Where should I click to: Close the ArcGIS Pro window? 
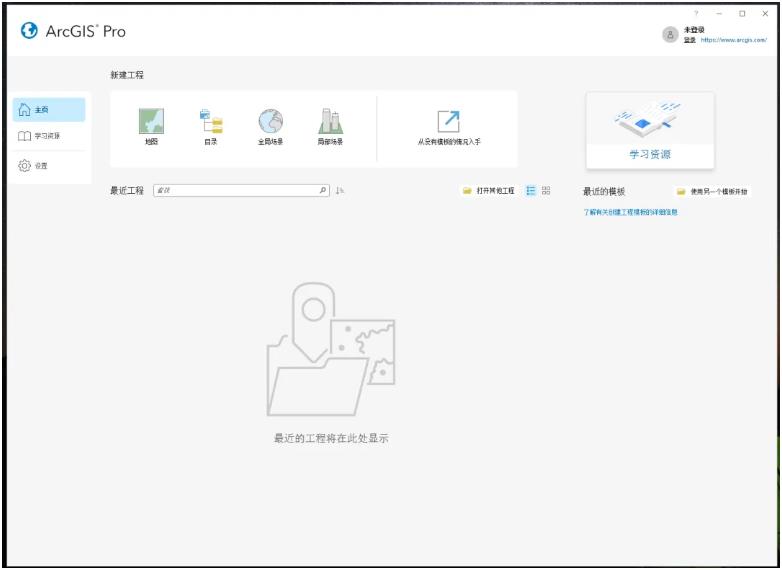(765, 14)
